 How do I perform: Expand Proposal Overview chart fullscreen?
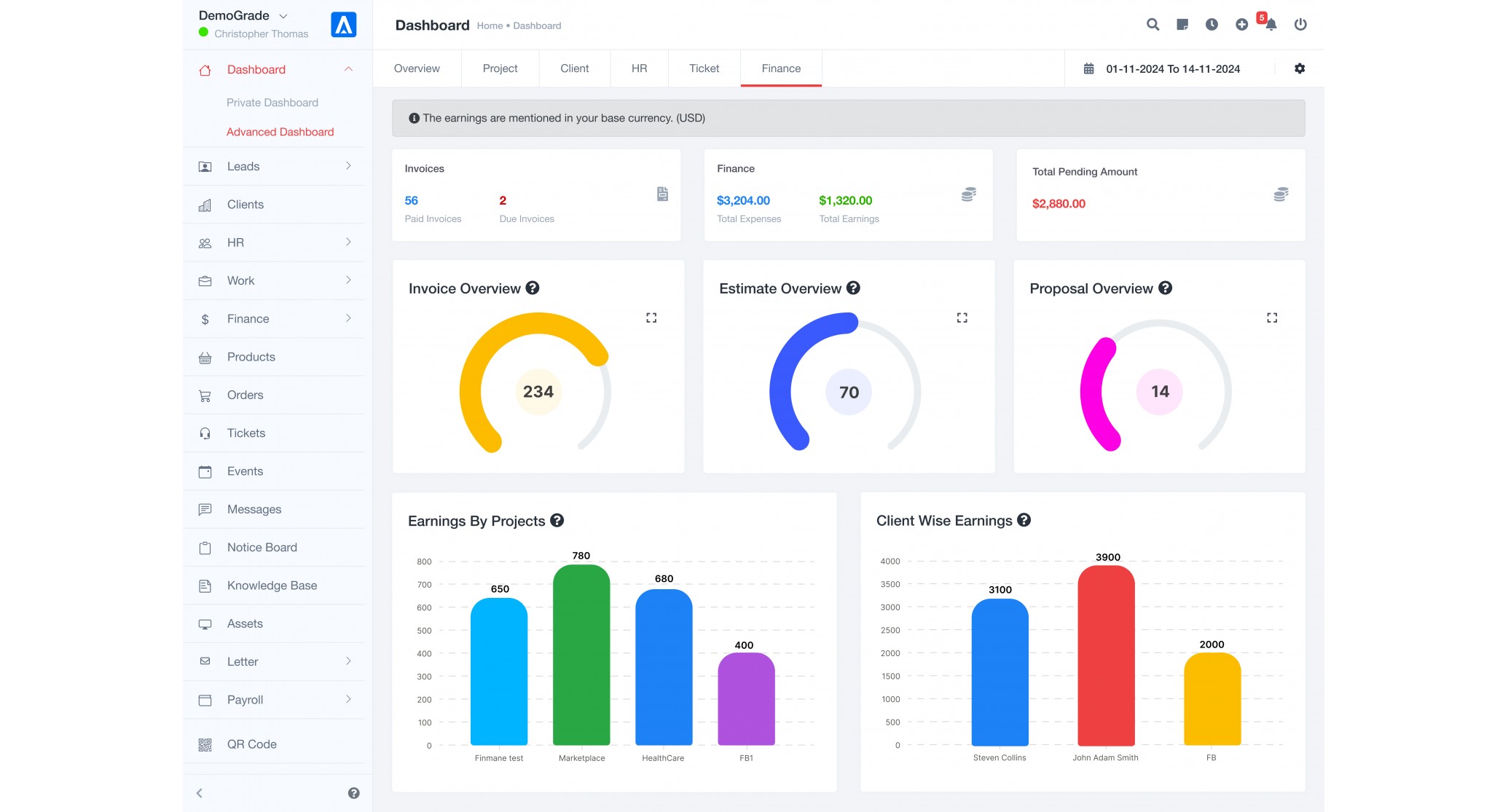(x=1272, y=318)
